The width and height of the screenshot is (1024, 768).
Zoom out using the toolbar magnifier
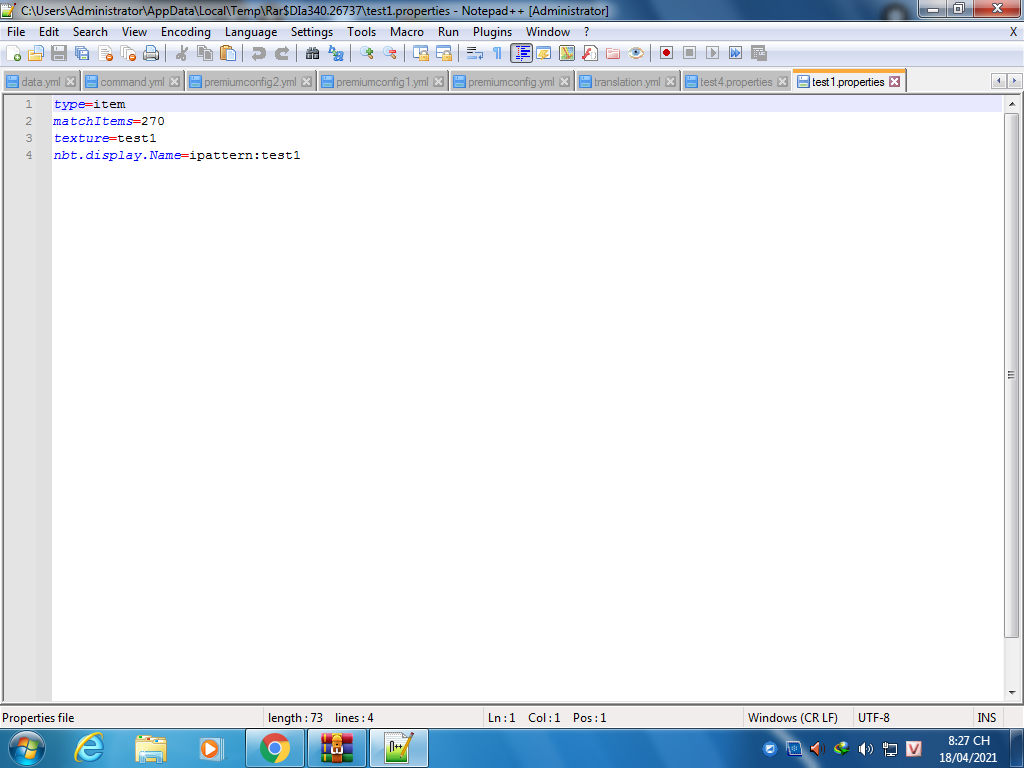[x=389, y=54]
